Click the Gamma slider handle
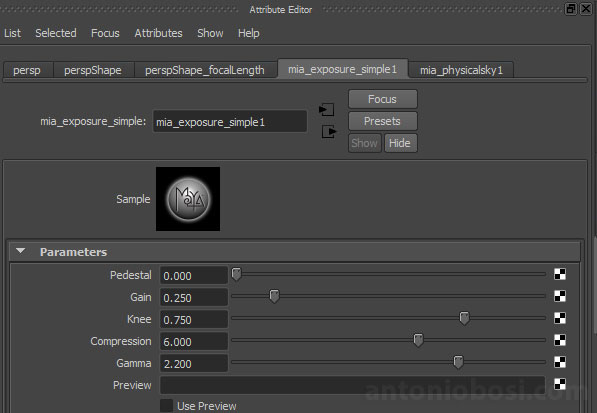597x413 pixels. point(458,362)
